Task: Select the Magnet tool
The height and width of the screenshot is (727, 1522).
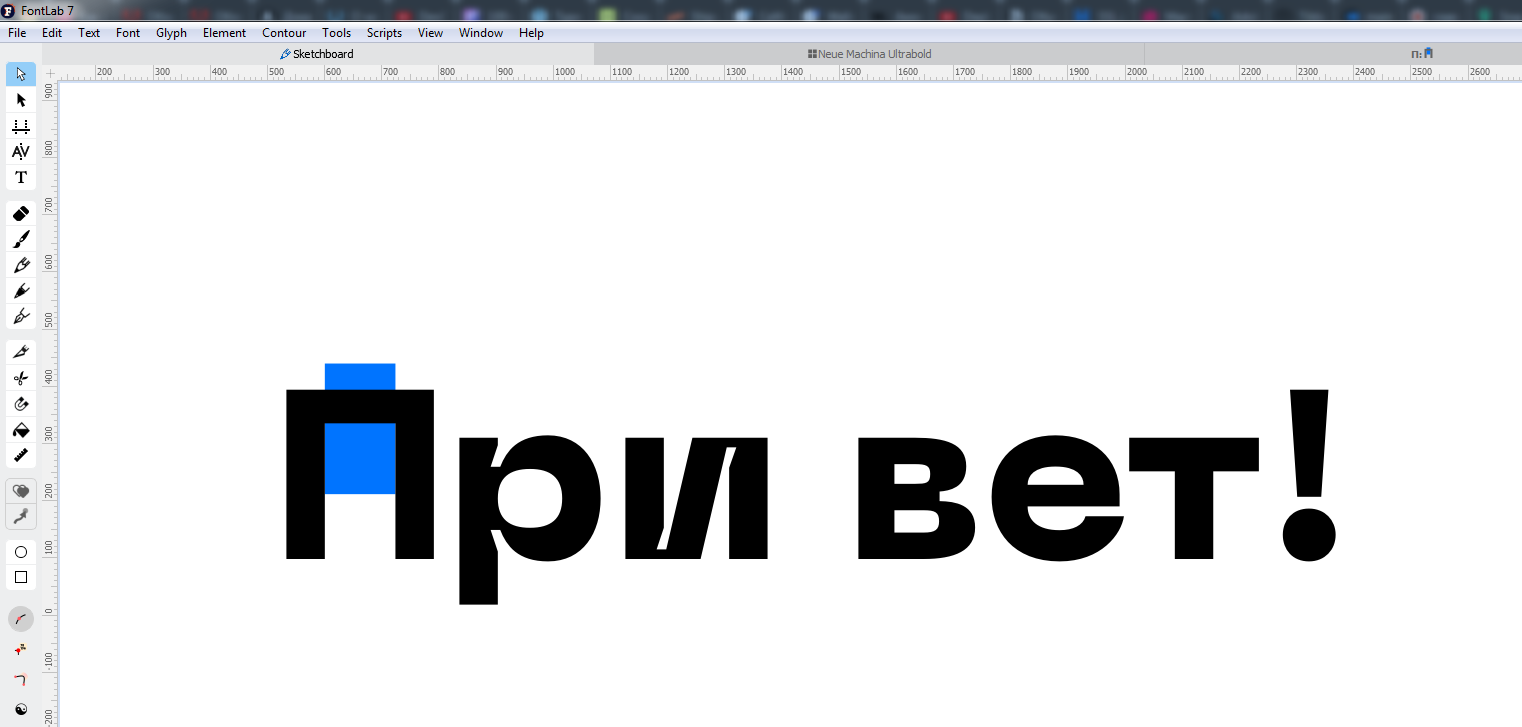Action: 21,404
